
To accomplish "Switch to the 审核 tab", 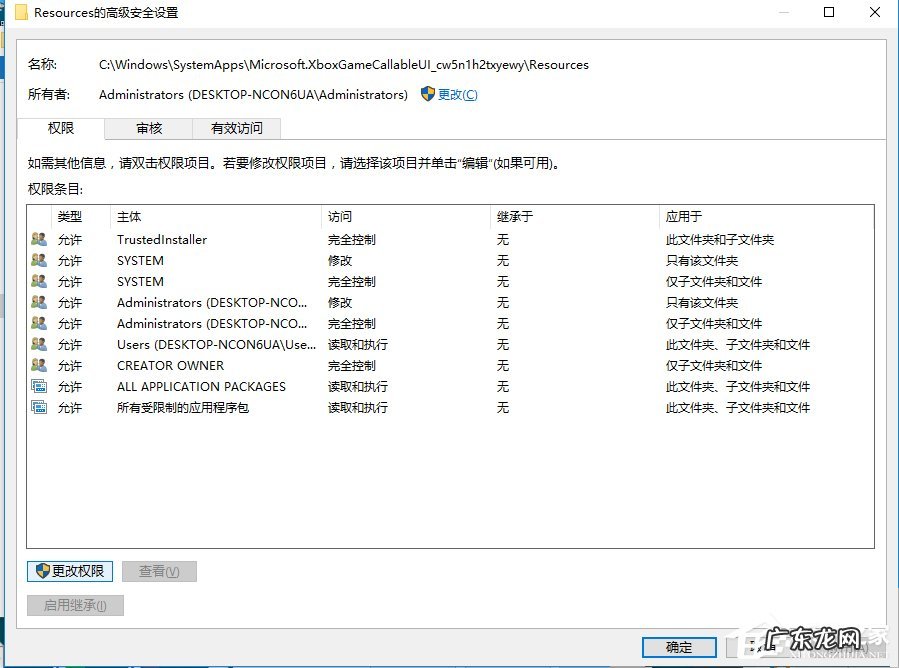I will (x=148, y=128).
